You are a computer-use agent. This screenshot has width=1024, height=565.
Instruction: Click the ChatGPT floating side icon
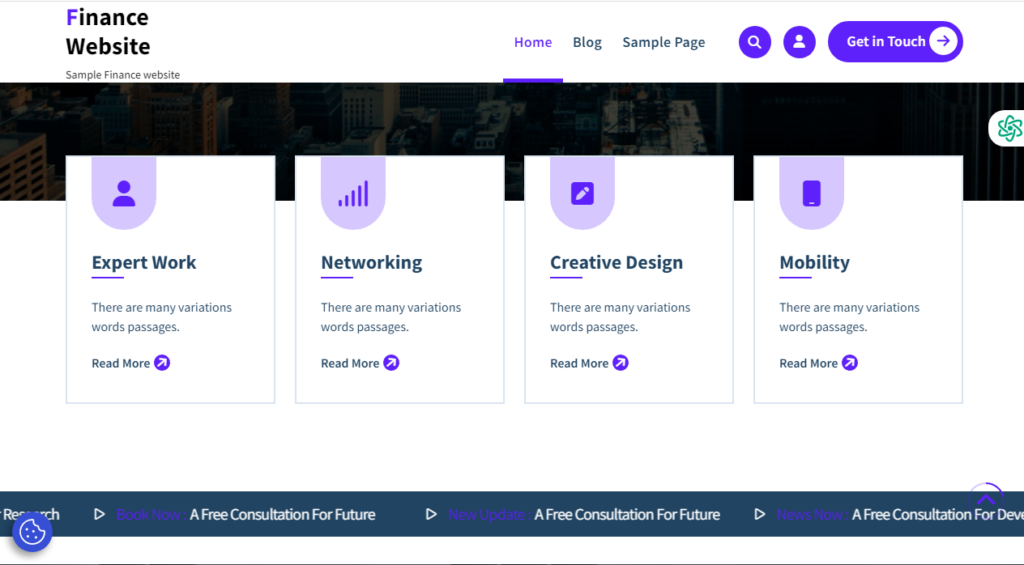click(1009, 128)
